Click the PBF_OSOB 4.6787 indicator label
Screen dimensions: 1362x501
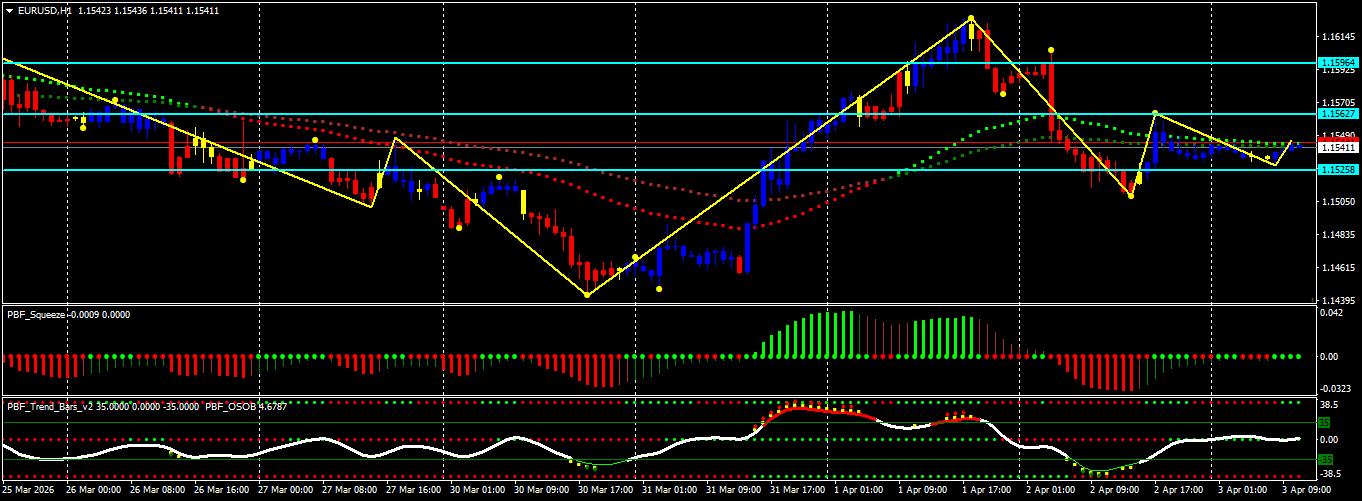[x=247, y=406]
